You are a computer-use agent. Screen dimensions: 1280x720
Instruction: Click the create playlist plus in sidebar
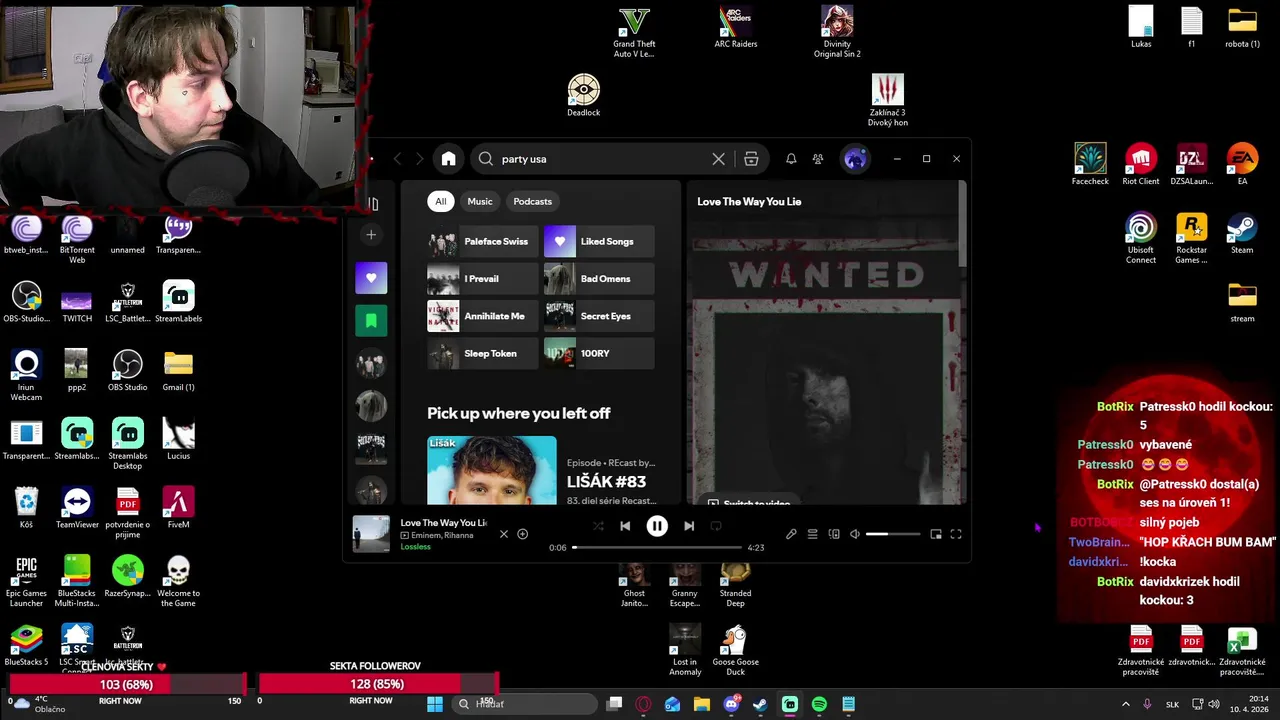[371, 235]
